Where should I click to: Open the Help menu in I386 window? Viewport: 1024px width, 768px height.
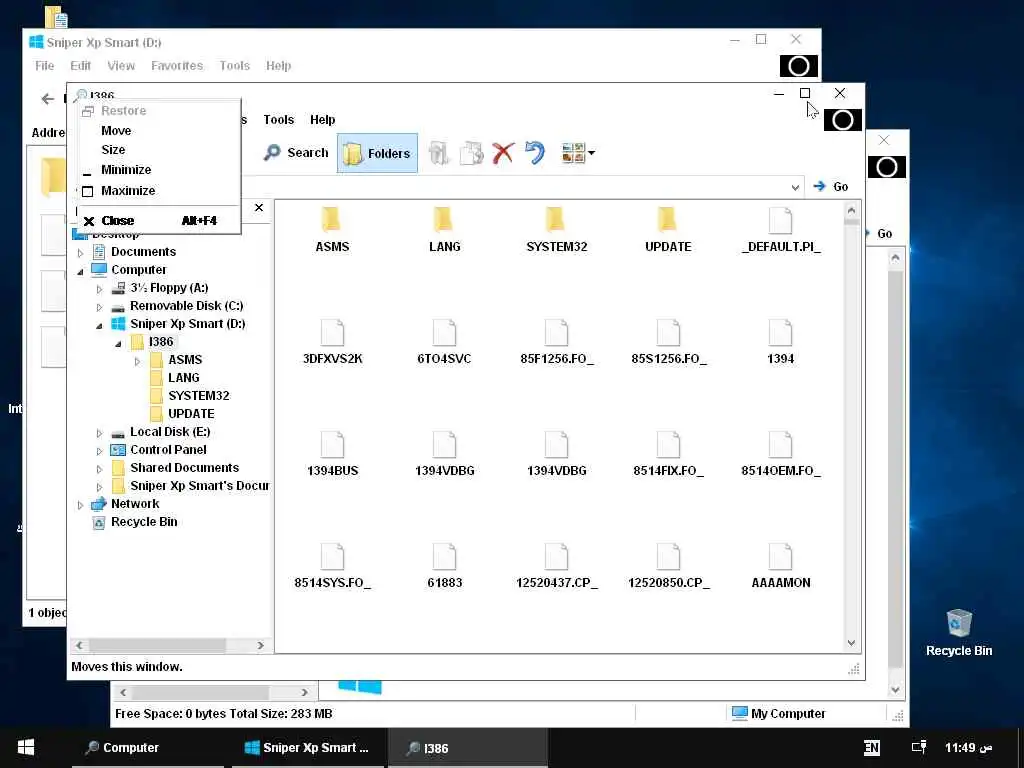(323, 120)
